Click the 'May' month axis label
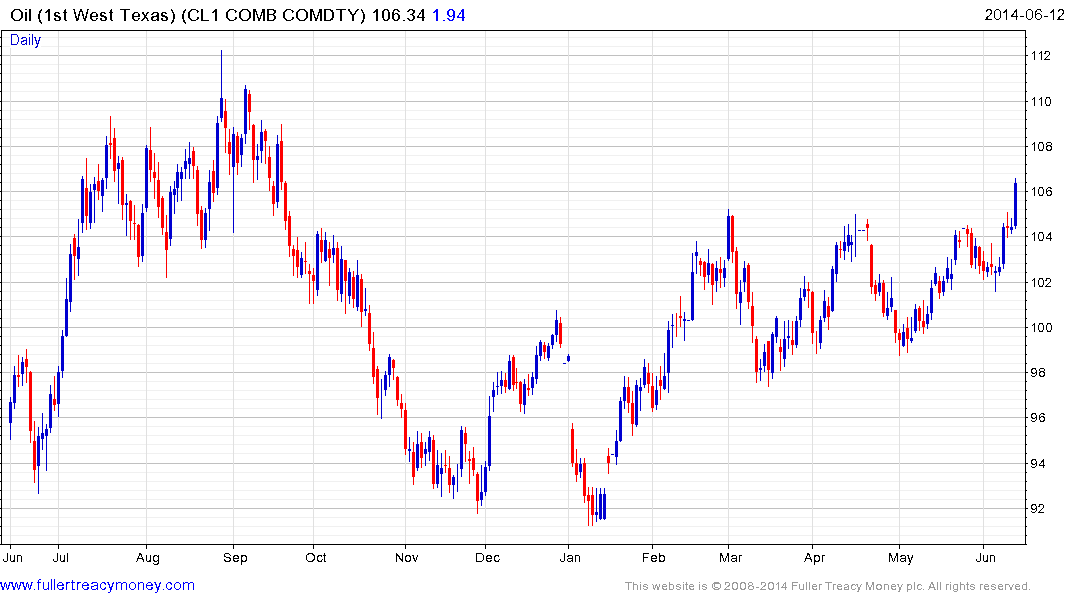The height and width of the screenshot is (600, 1075). (x=900, y=558)
